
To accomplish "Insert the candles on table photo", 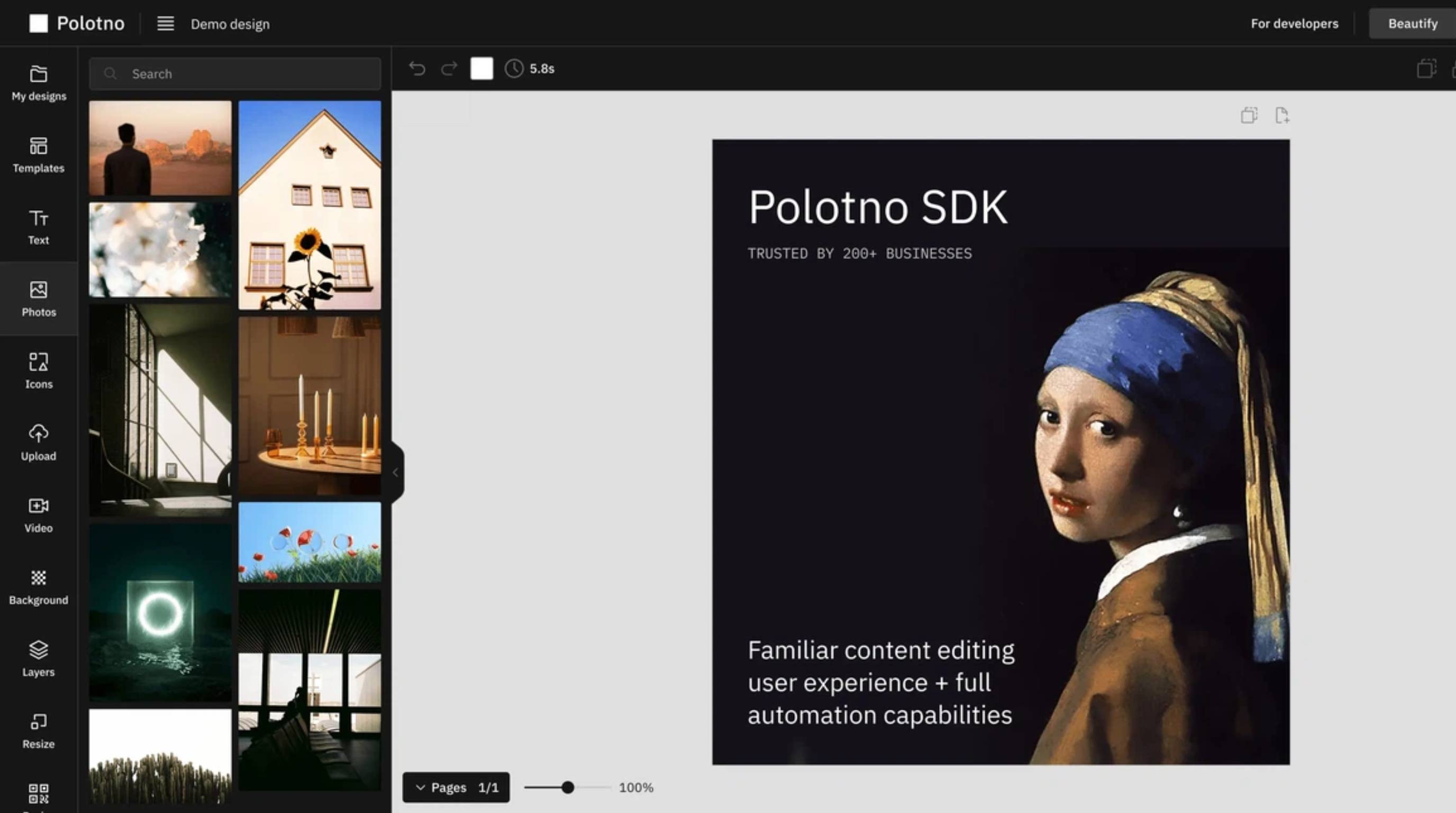I will tap(310, 406).
